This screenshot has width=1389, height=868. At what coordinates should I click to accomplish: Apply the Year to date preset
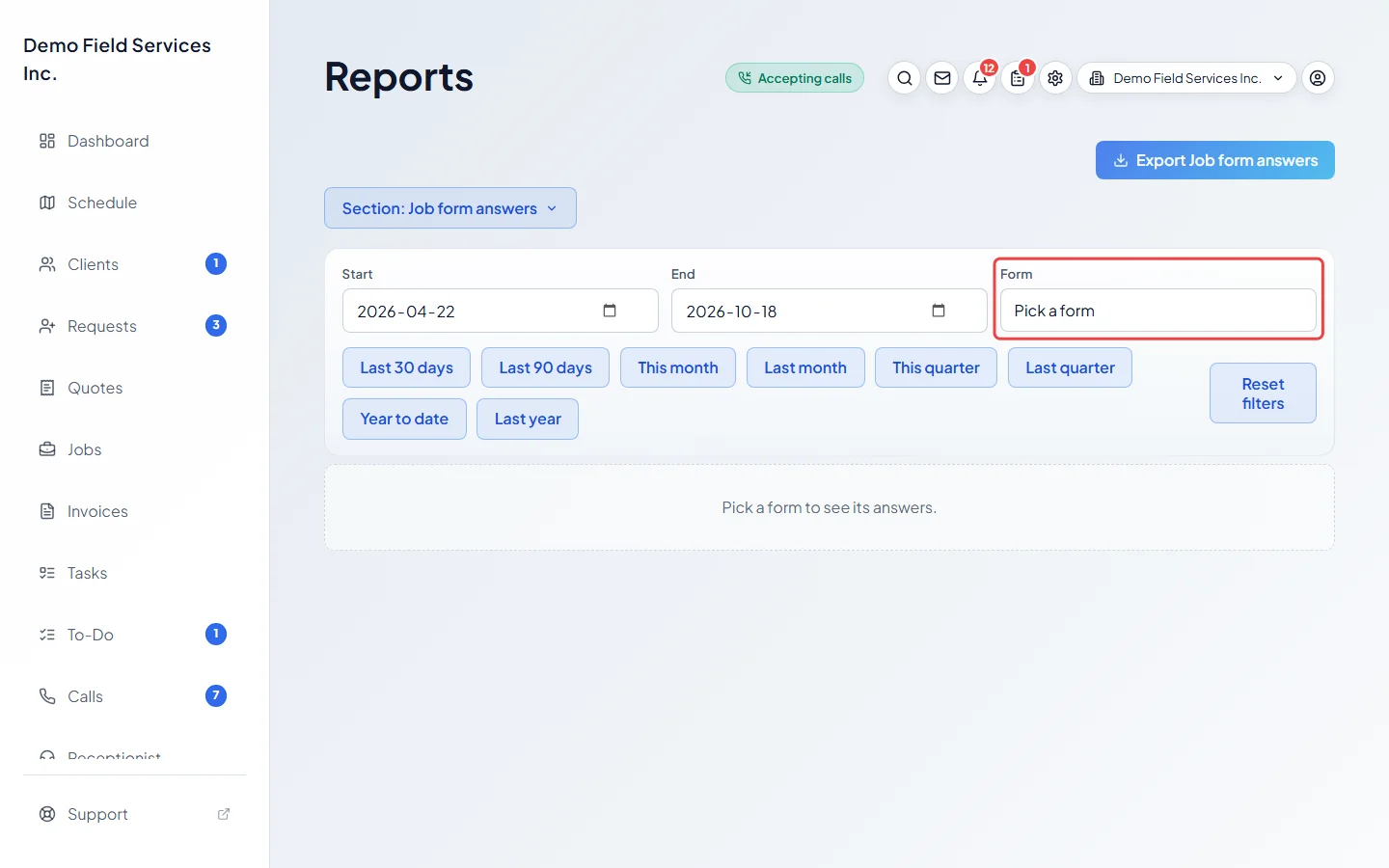404,419
